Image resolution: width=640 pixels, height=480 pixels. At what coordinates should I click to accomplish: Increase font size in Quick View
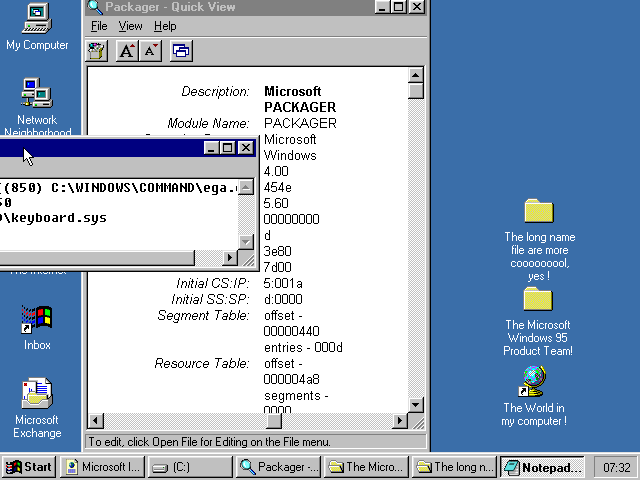point(127,51)
